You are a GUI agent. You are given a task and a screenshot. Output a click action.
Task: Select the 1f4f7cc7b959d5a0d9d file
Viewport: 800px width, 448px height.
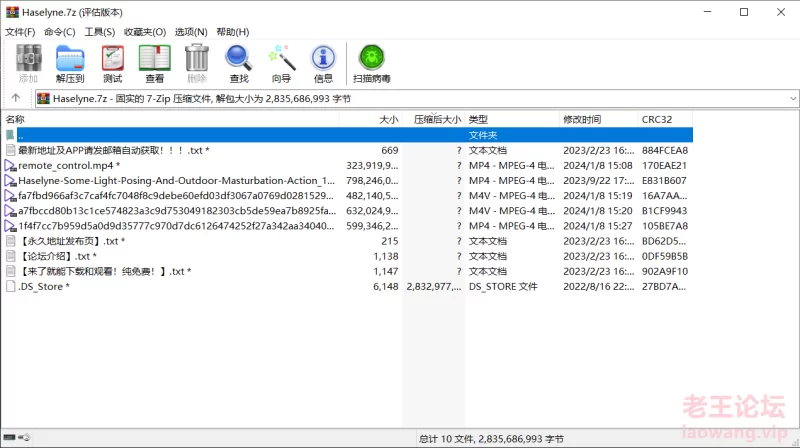[x=176, y=226]
